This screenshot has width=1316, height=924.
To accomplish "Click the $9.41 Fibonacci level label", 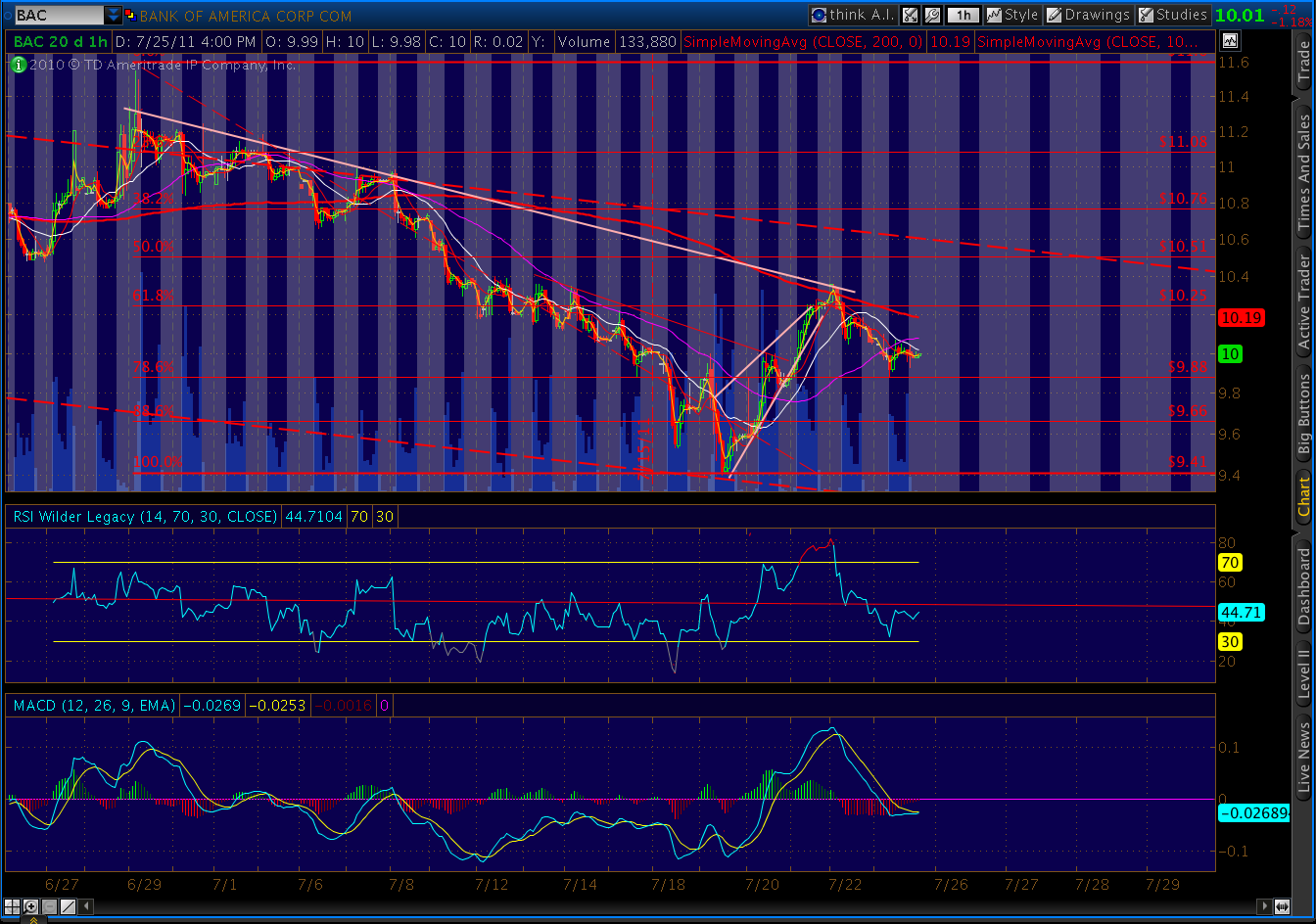I will 1187,461.
